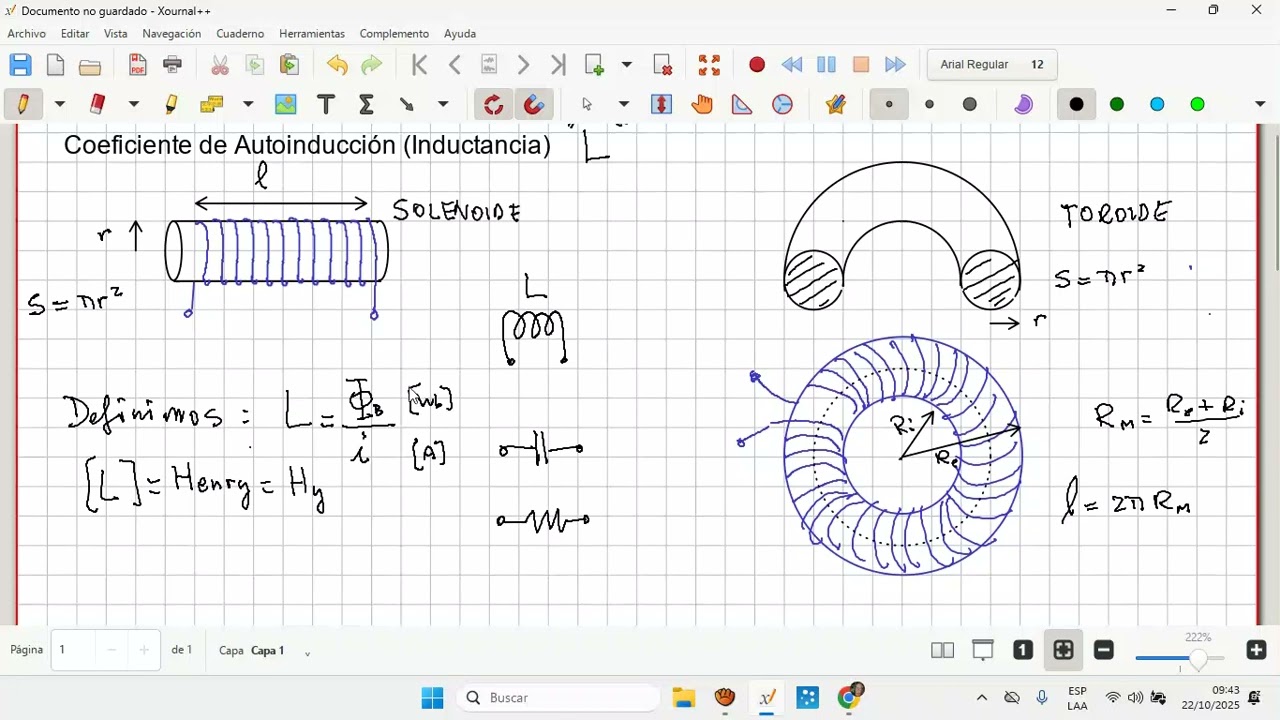
Task: Toggle presentation mode
Action: pos(983,650)
